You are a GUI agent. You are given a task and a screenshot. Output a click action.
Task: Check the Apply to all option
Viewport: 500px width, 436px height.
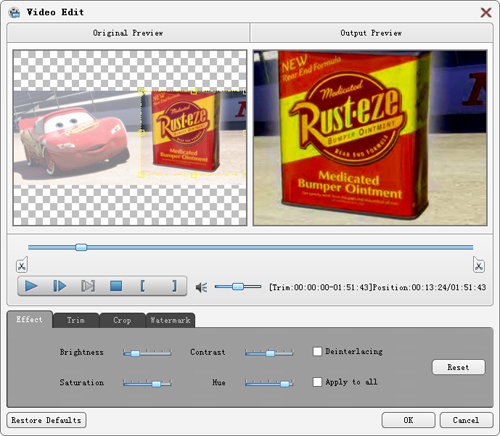tap(317, 382)
